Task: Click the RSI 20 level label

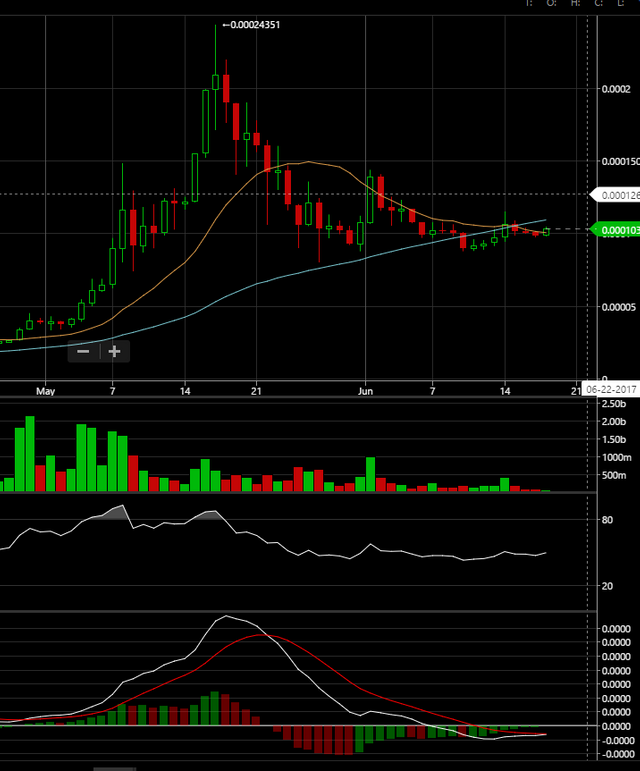Action: 607,586
